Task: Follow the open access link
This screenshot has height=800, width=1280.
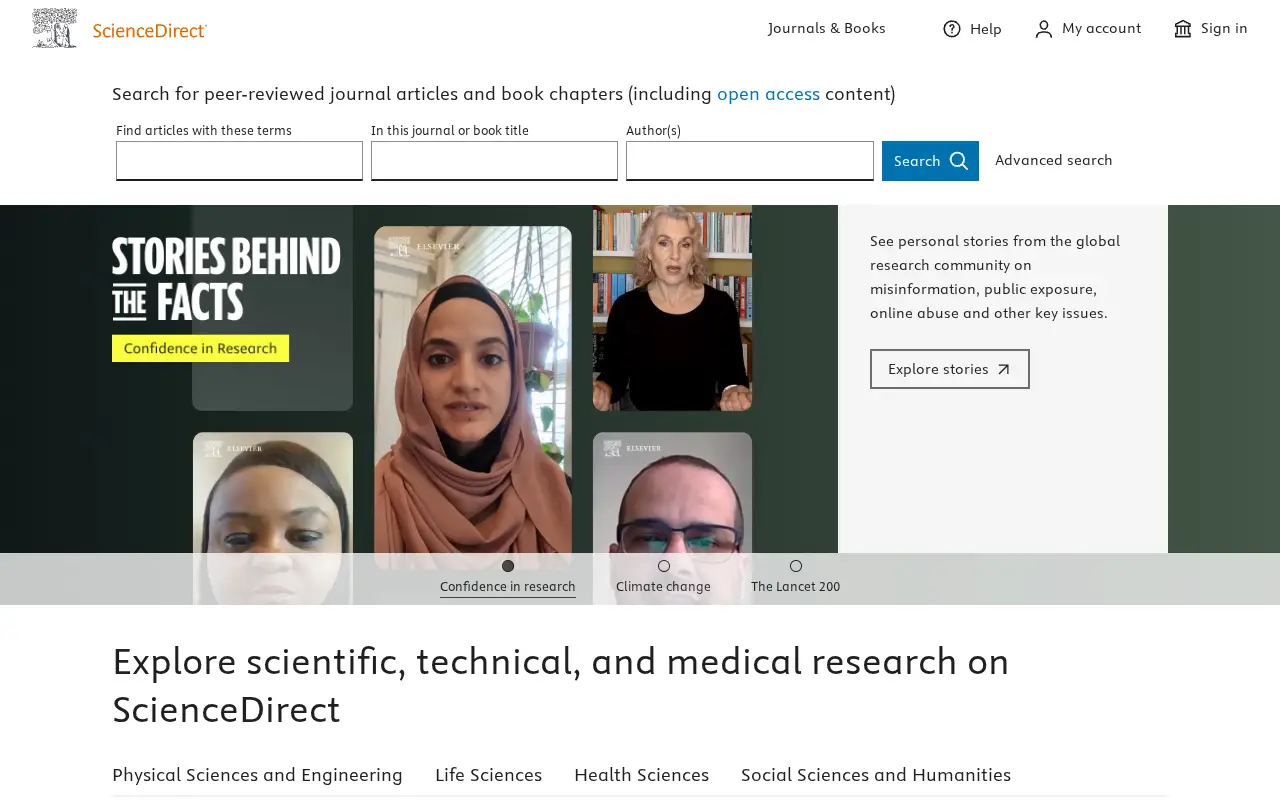Action: (x=768, y=94)
